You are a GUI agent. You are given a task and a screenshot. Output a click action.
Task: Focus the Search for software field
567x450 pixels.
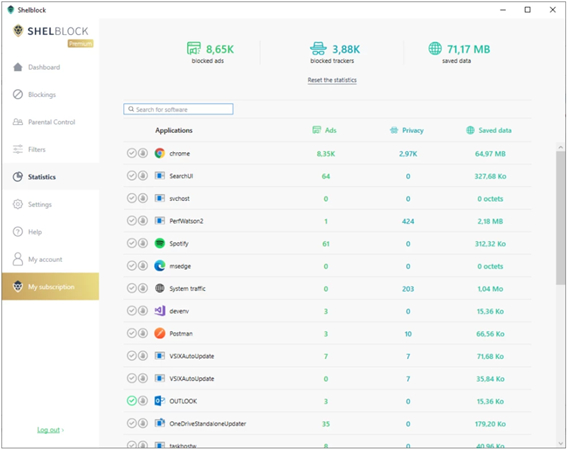[178, 109]
